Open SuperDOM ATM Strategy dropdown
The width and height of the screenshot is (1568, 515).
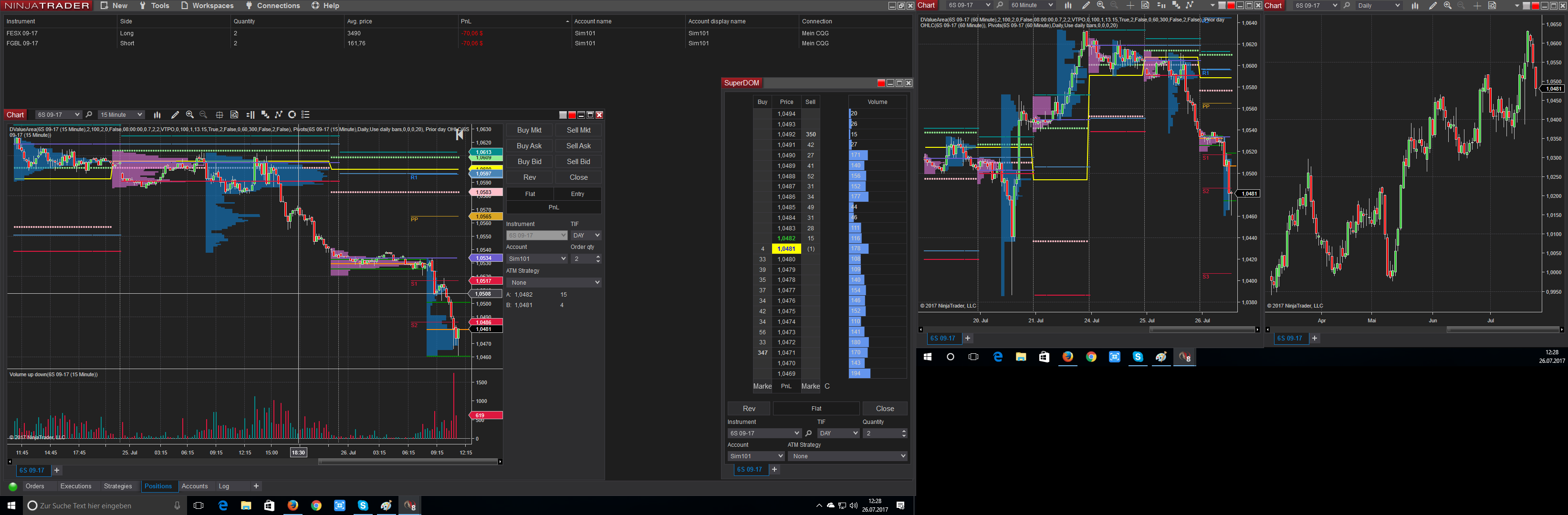click(x=847, y=456)
